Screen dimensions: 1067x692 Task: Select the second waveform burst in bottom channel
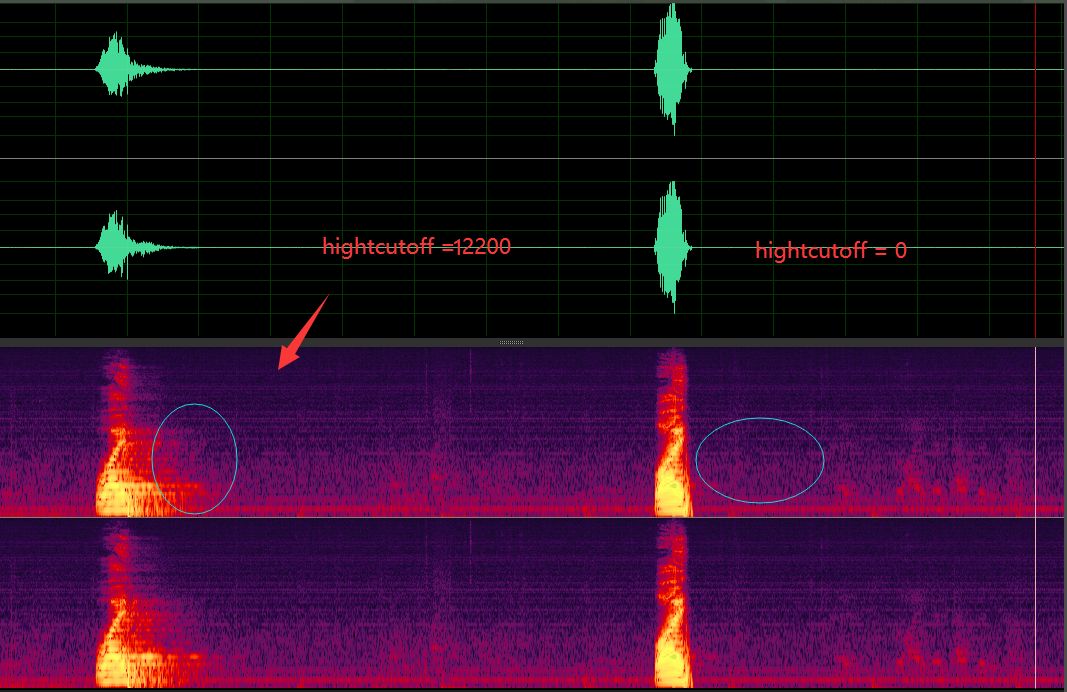click(673, 247)
